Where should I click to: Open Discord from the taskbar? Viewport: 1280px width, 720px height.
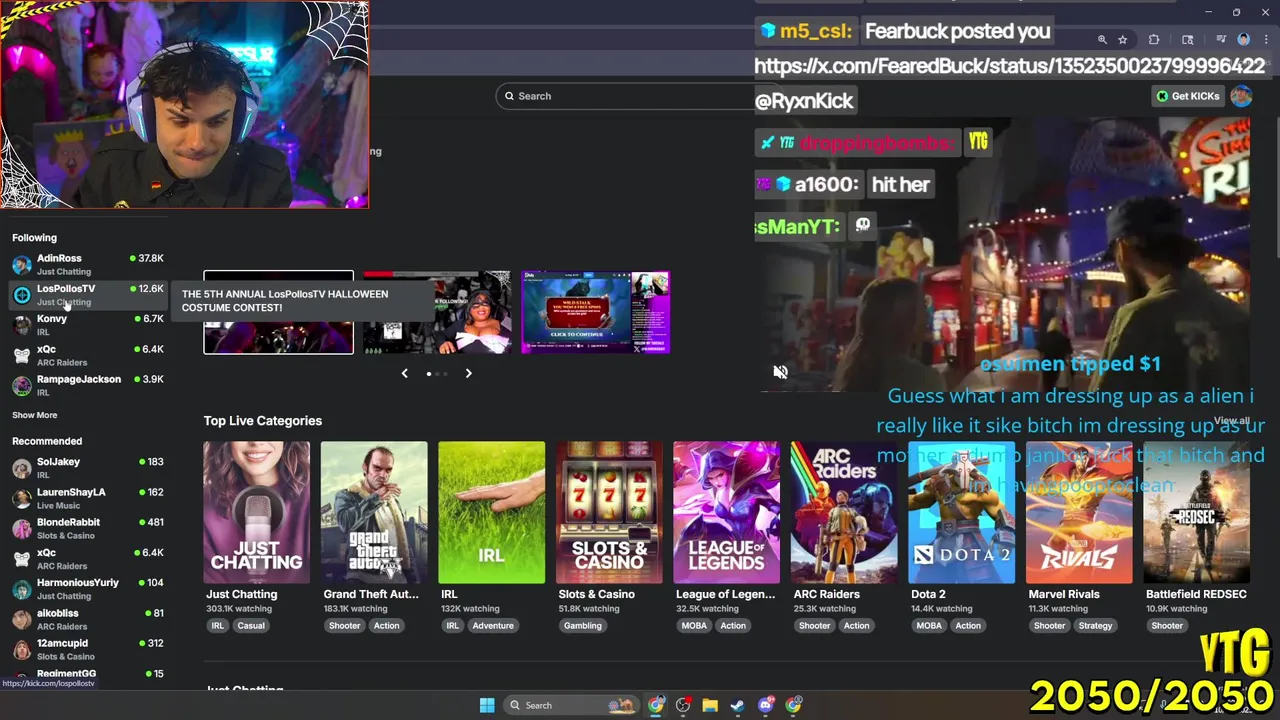coord(765,705)
